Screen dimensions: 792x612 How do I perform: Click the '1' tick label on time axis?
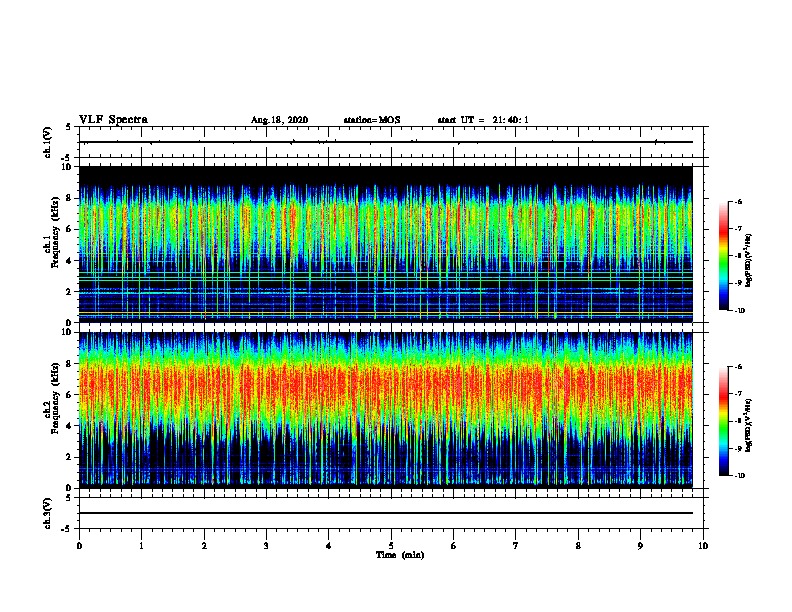[x=141, y=546]
